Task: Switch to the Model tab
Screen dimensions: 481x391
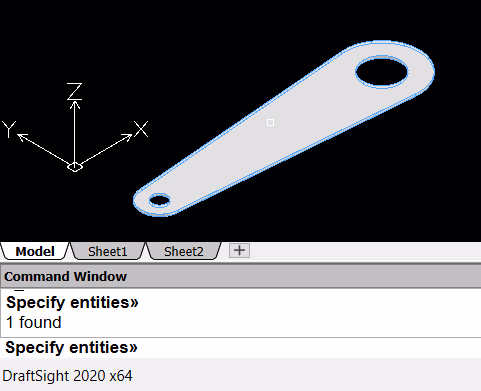Action: [x=35, y=251]
